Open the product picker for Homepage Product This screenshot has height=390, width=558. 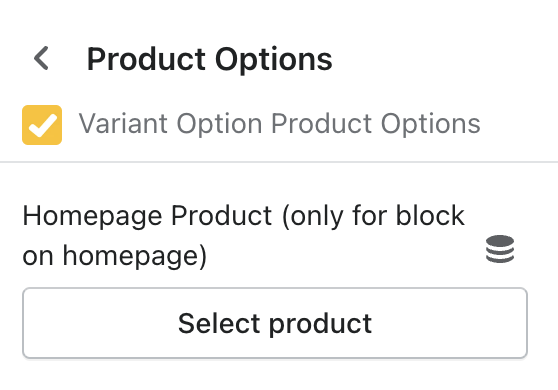tap(275, 323)
